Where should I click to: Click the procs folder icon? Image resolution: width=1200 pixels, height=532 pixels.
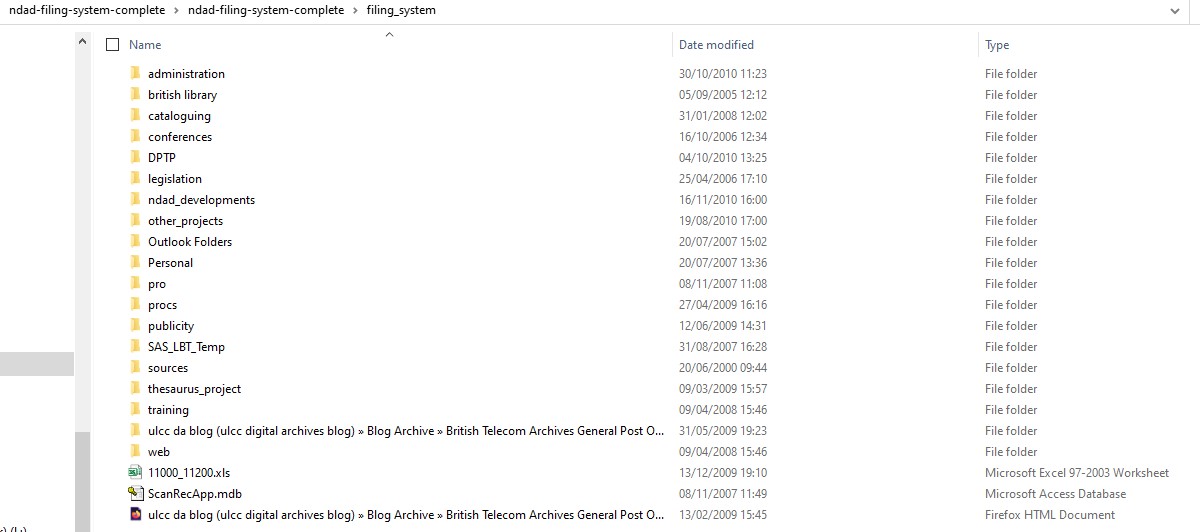click(x=136, y=304)
